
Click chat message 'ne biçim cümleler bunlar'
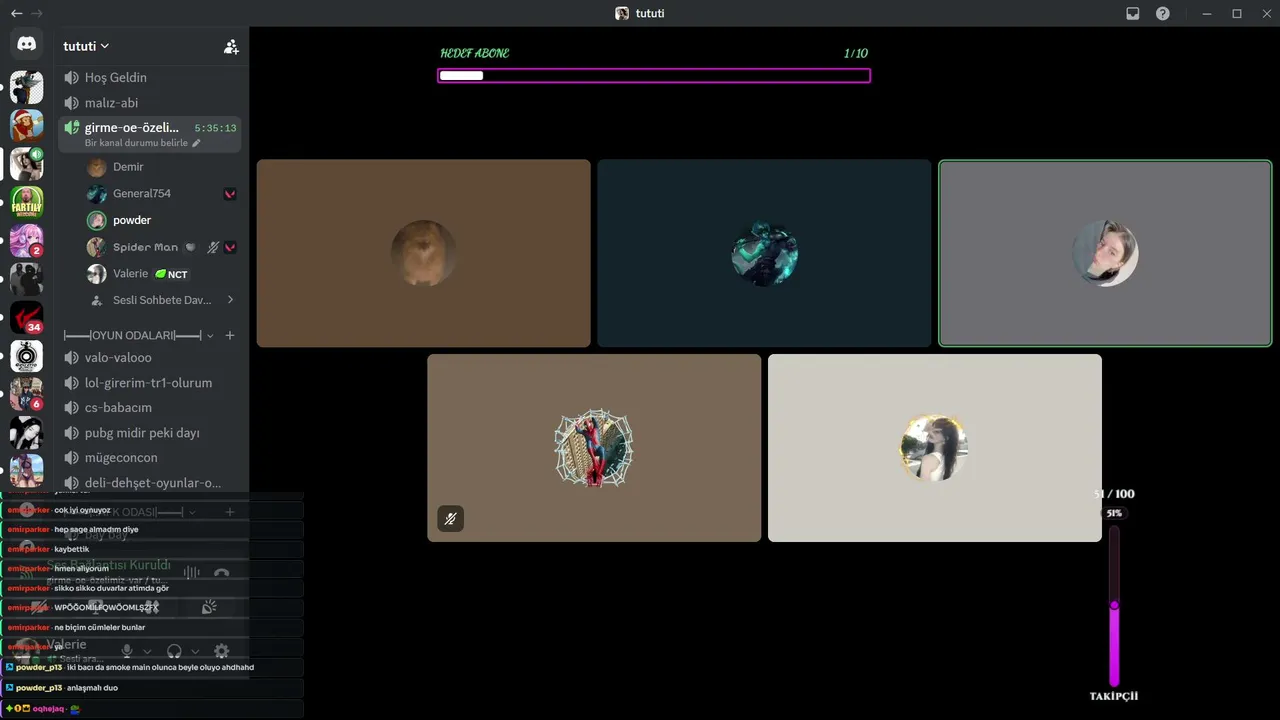click(100, 627)
